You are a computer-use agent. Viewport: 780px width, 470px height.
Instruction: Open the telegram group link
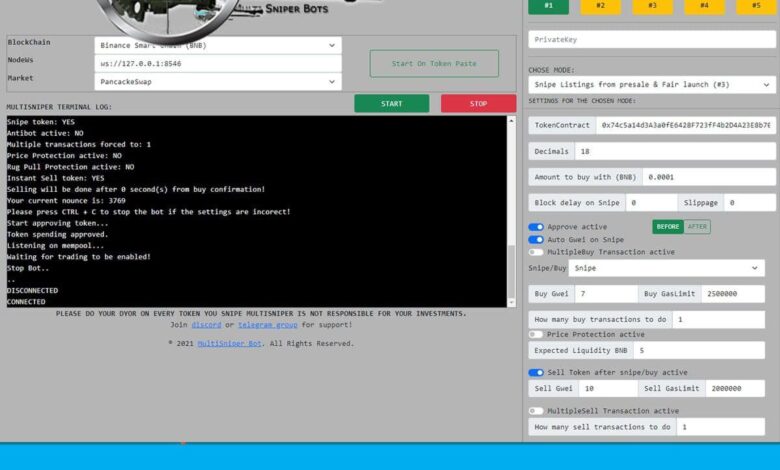click(267, 325)
